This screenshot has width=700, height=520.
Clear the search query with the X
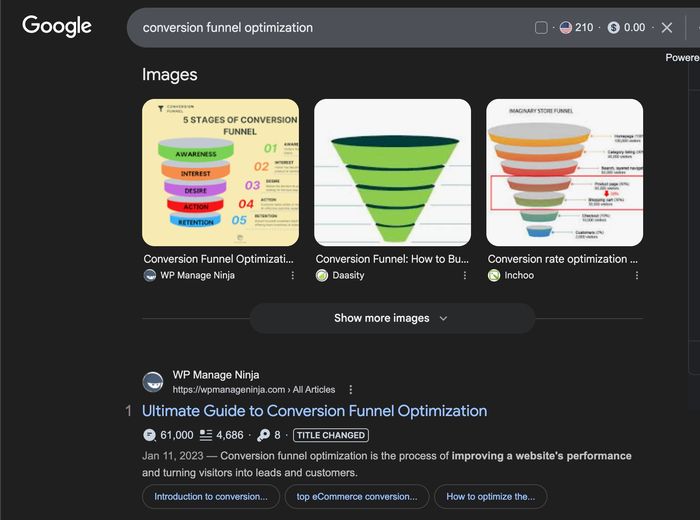pos(667,28)
